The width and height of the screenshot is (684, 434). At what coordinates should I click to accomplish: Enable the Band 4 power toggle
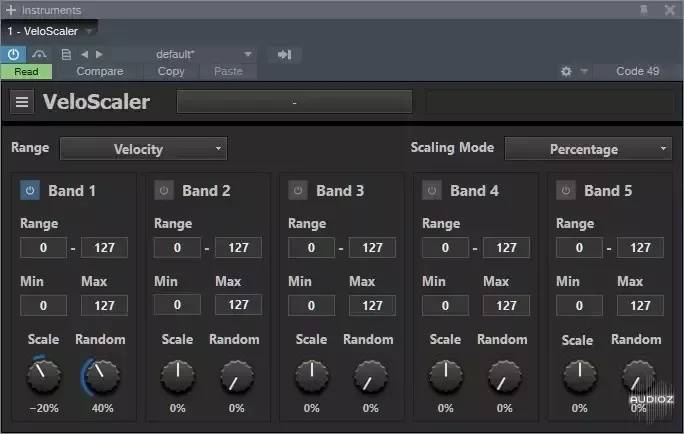[x=431, y=191]
